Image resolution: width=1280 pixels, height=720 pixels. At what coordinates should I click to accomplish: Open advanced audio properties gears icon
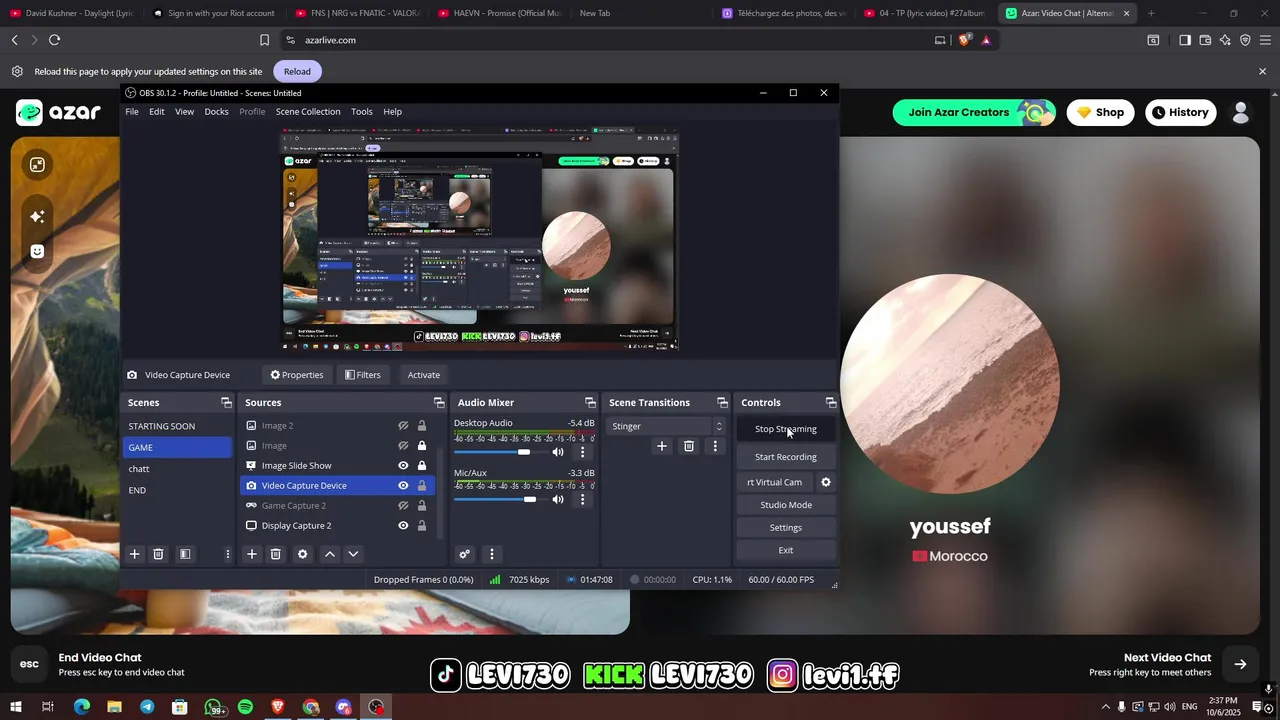pos(464,554)
